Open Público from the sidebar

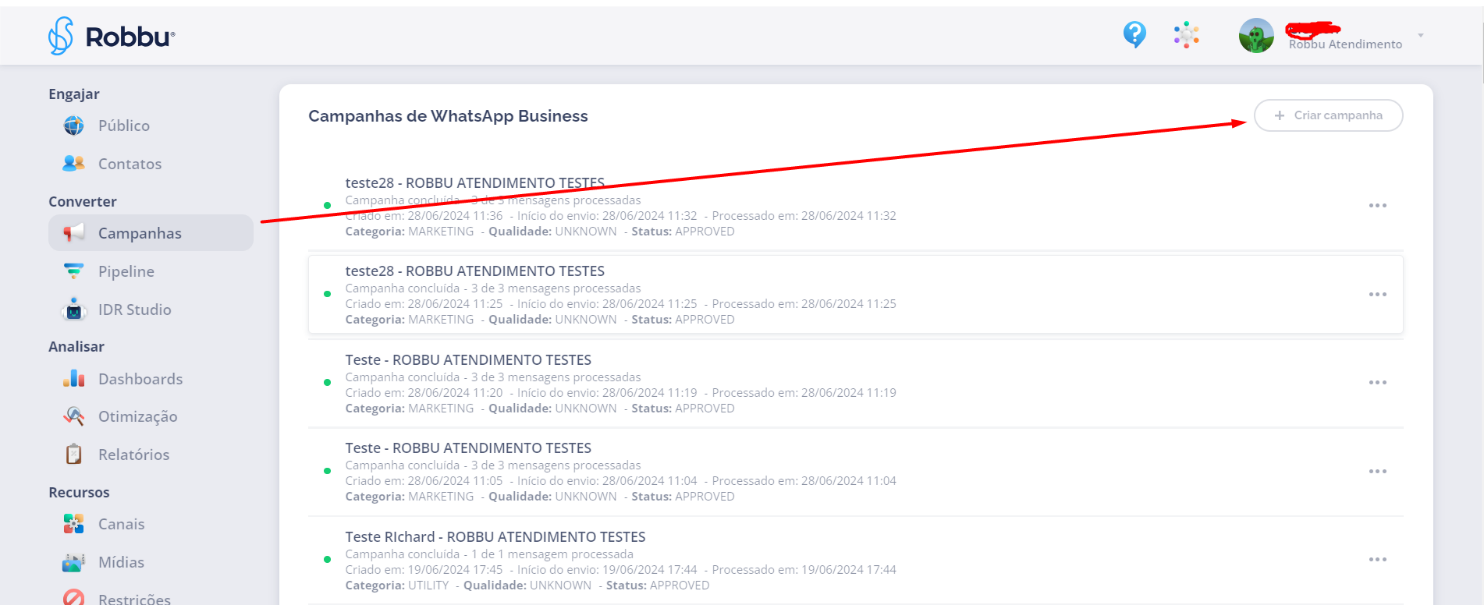[123, 126]
